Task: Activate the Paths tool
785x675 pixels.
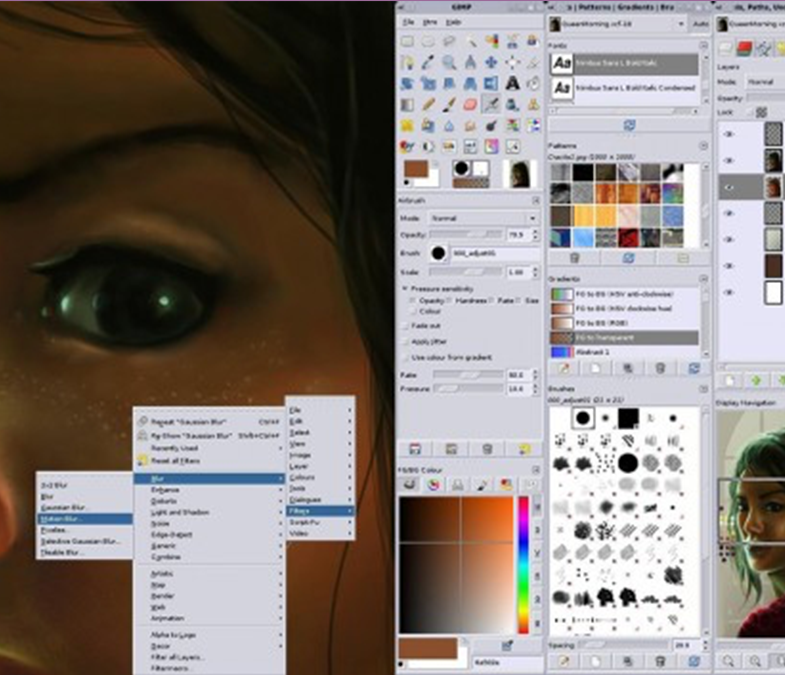Action: point(408,63)
